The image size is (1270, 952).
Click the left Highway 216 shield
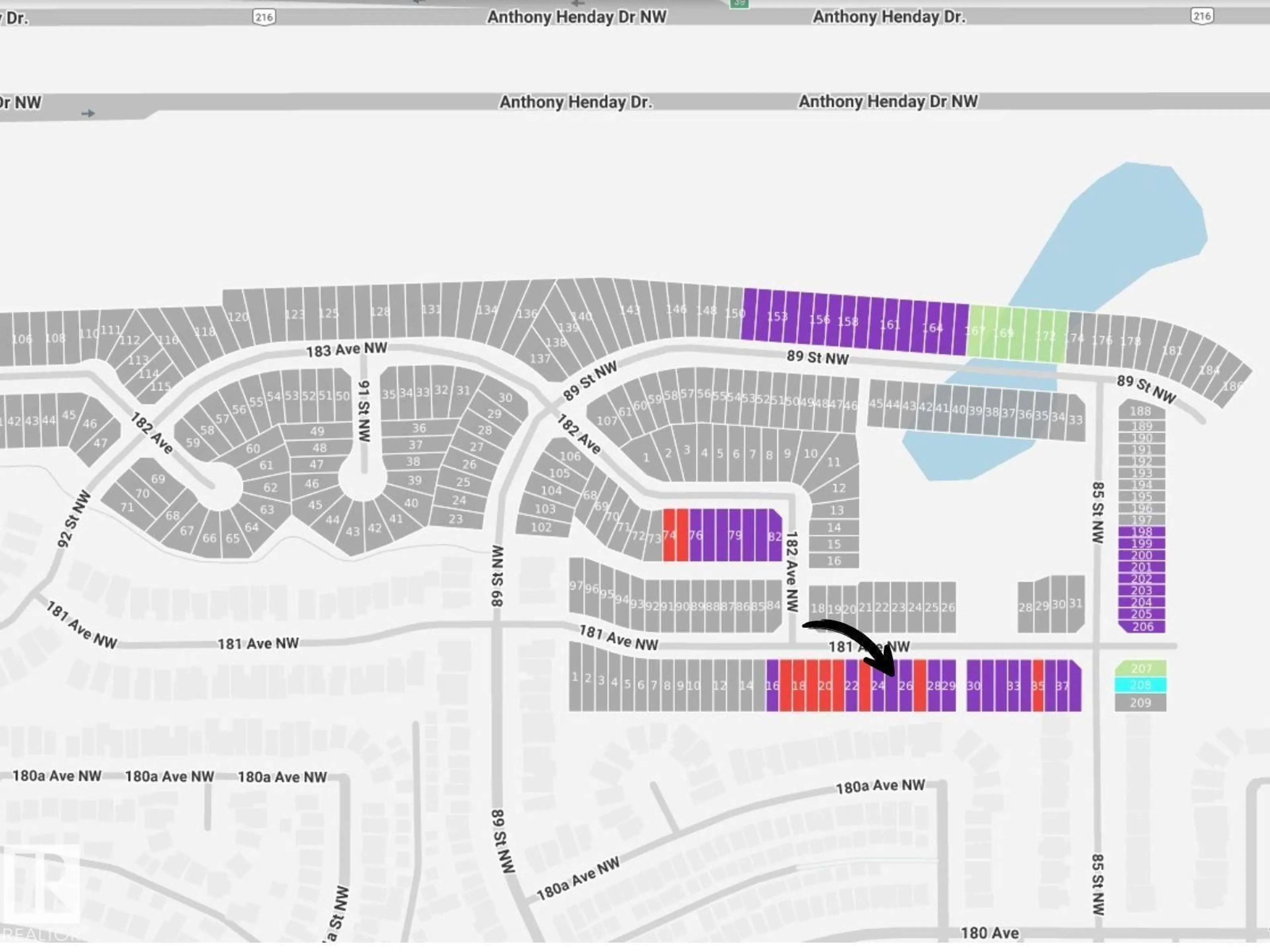[264, 17]
